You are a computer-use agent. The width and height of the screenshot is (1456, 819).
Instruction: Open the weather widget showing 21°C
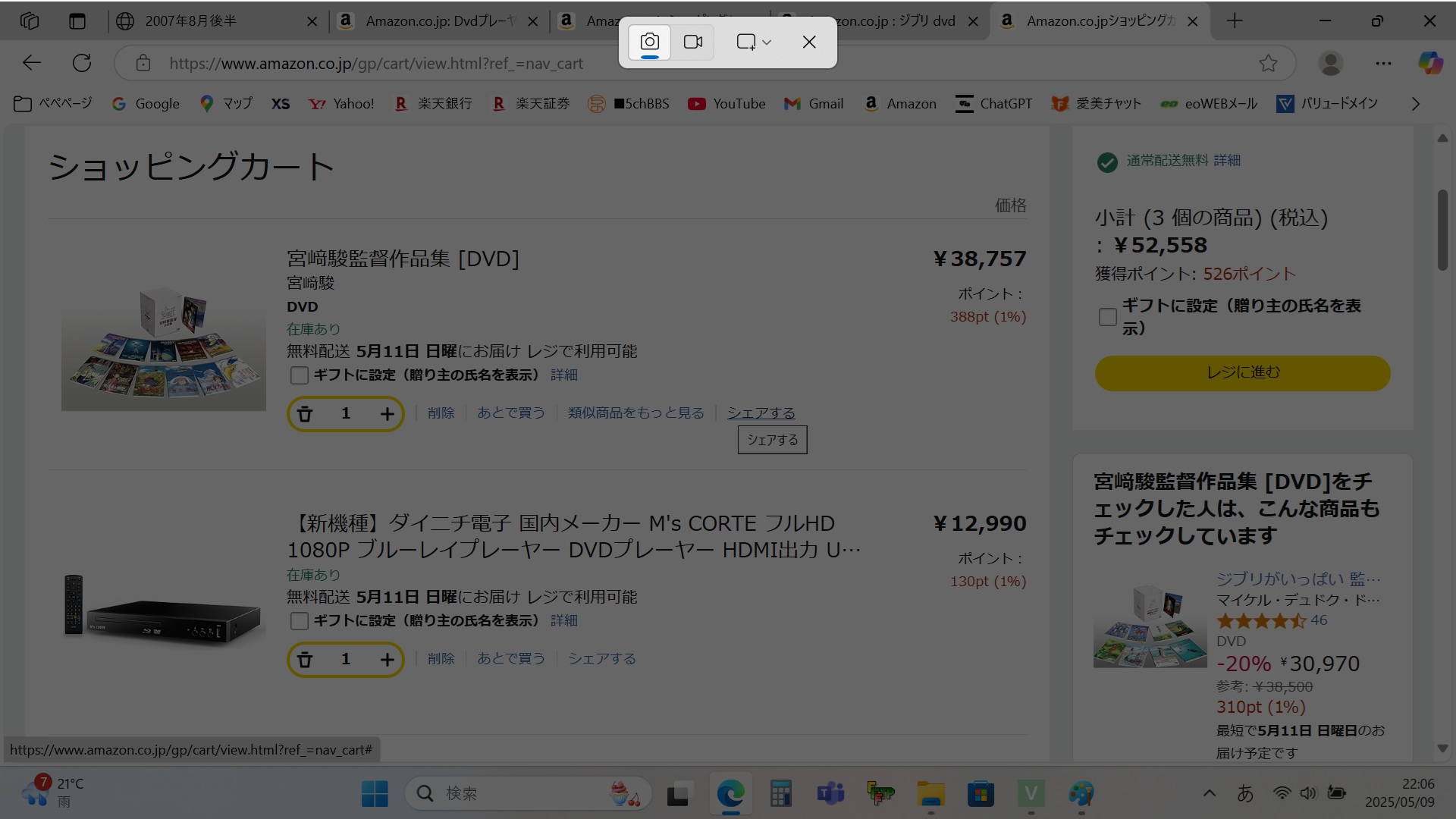pyautogui.click(x=53, y=792)
